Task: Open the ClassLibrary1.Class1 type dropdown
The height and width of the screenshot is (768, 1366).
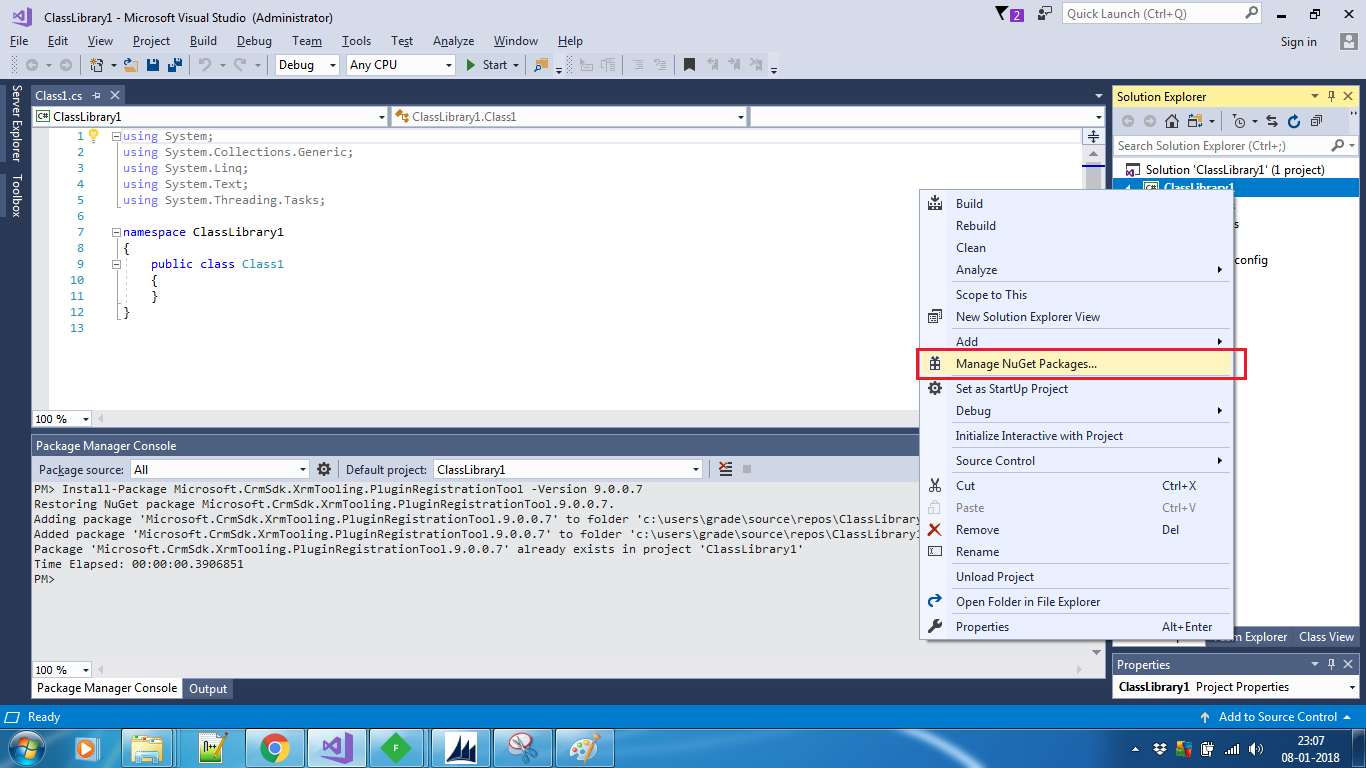Action: pos(569,117)
